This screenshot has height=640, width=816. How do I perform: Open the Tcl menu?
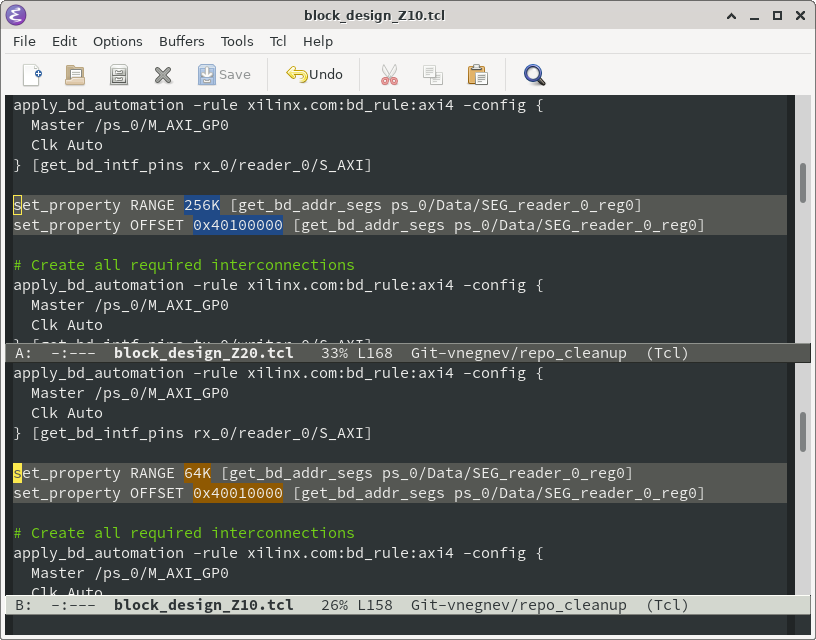pos(278,42)
